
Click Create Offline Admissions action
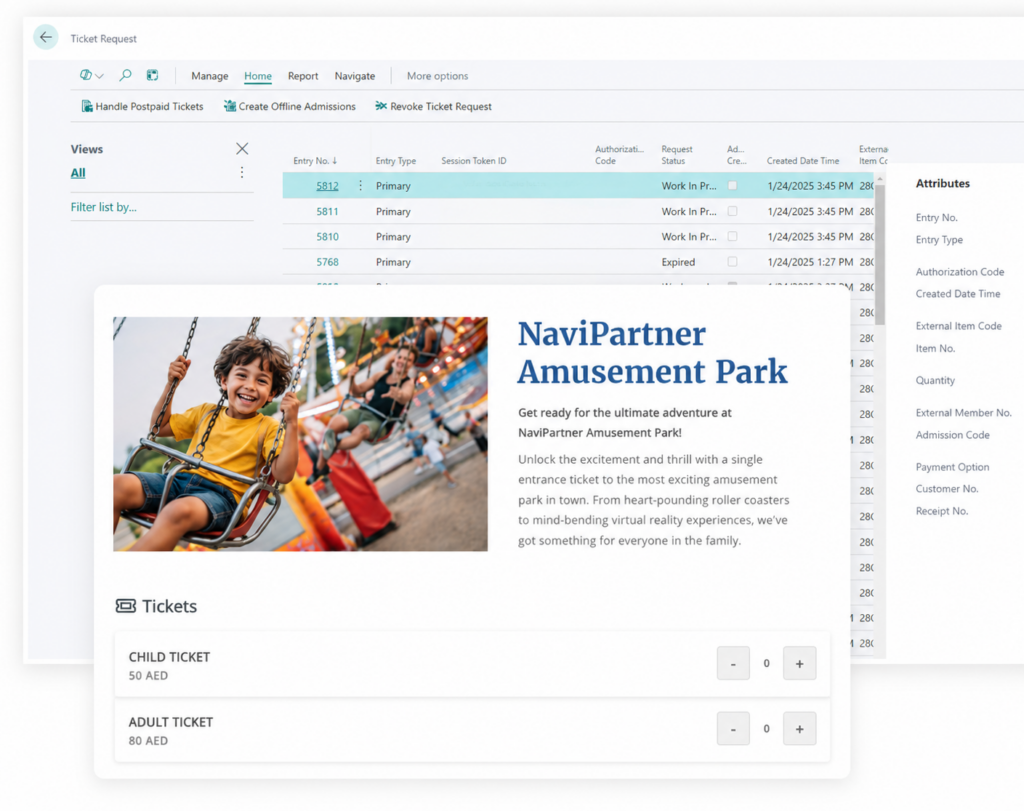(x=290, y=106)
